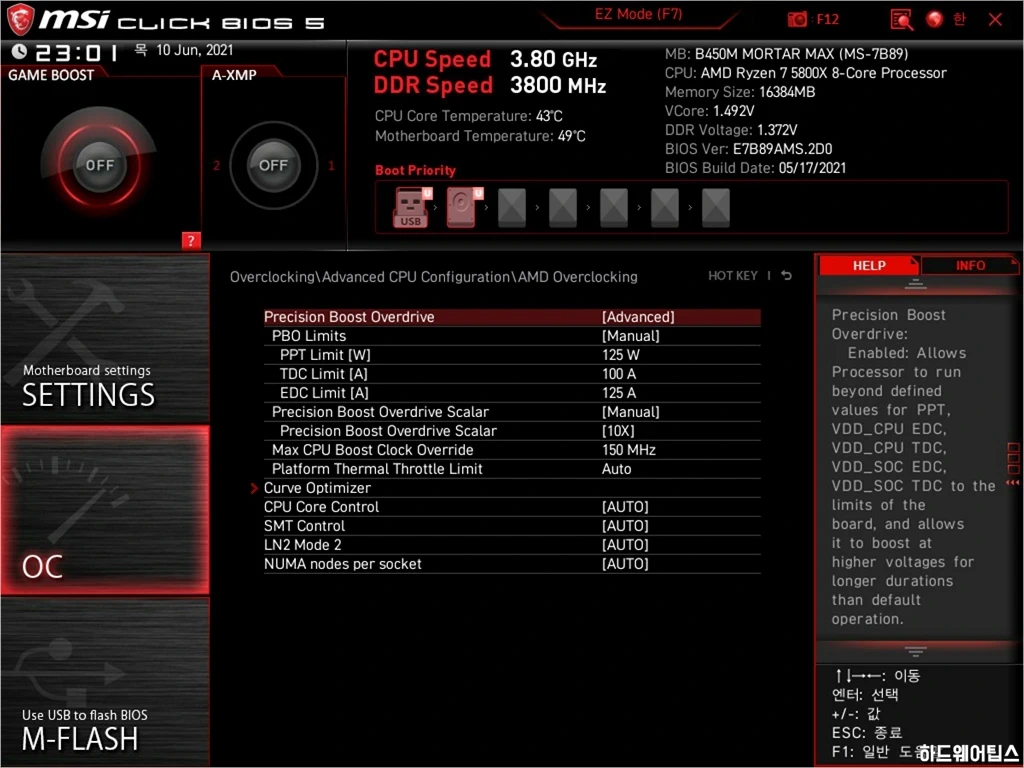
Task: Take a screenshot with the F12 camera icon
Action: click(x=797, y=20)
